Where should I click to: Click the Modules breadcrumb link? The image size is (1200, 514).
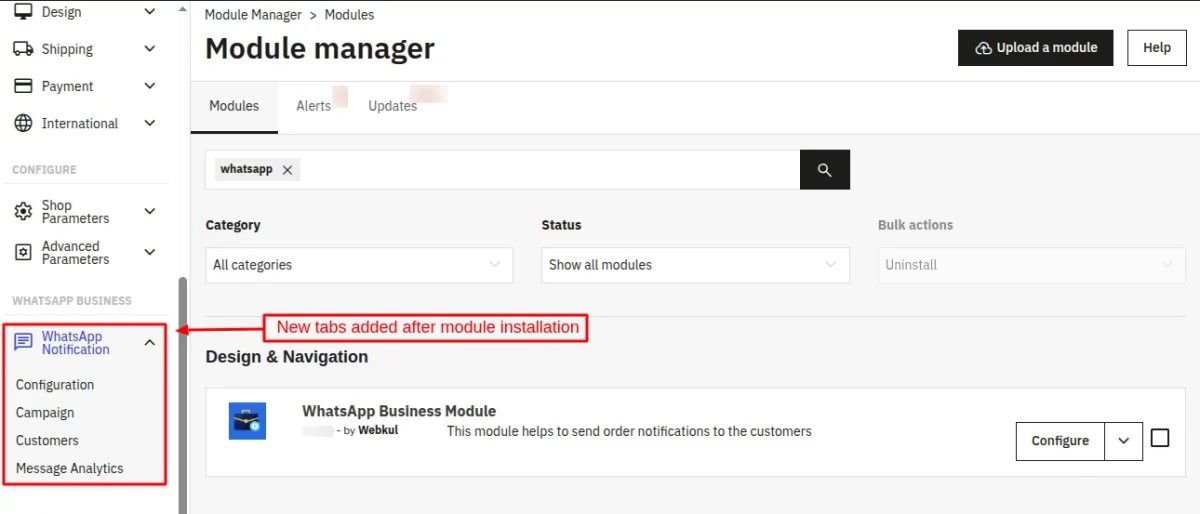350,15
